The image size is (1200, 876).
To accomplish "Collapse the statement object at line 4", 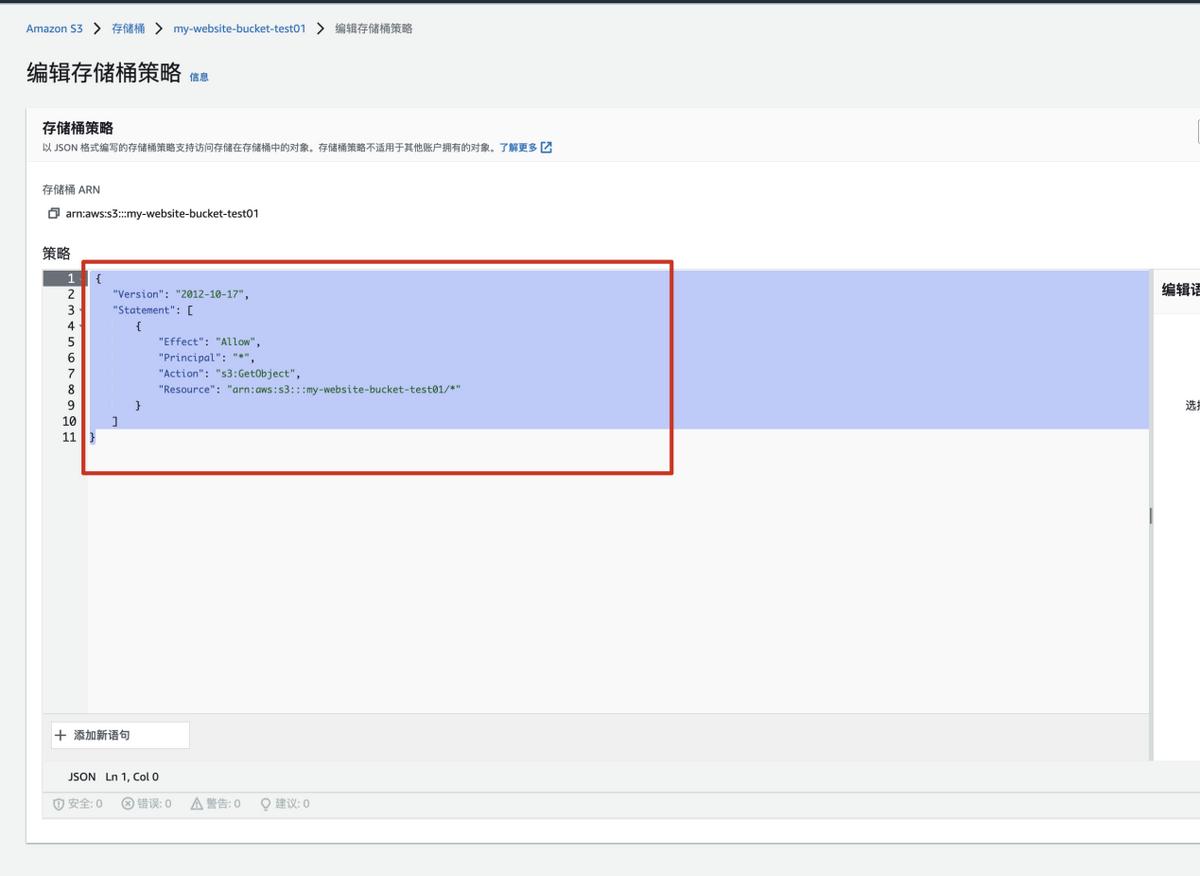I will 81,325.
